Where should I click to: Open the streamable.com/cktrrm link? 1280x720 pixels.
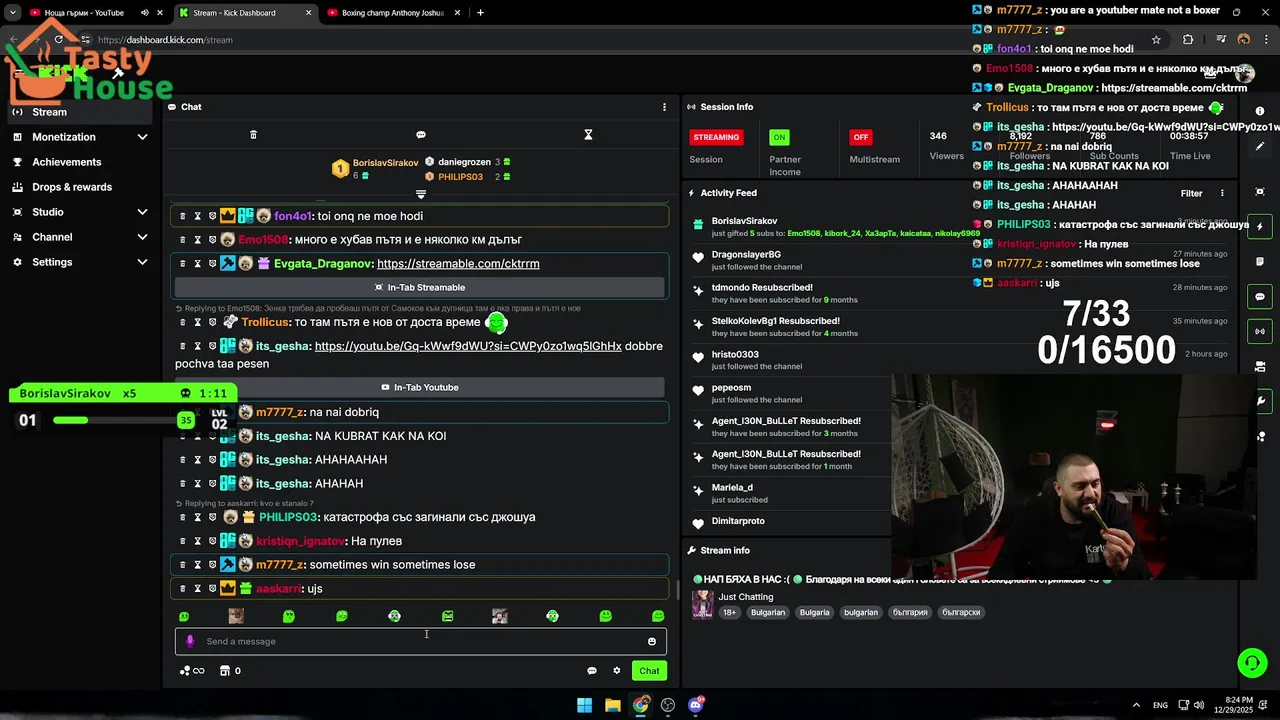click(x=458, y=264)
